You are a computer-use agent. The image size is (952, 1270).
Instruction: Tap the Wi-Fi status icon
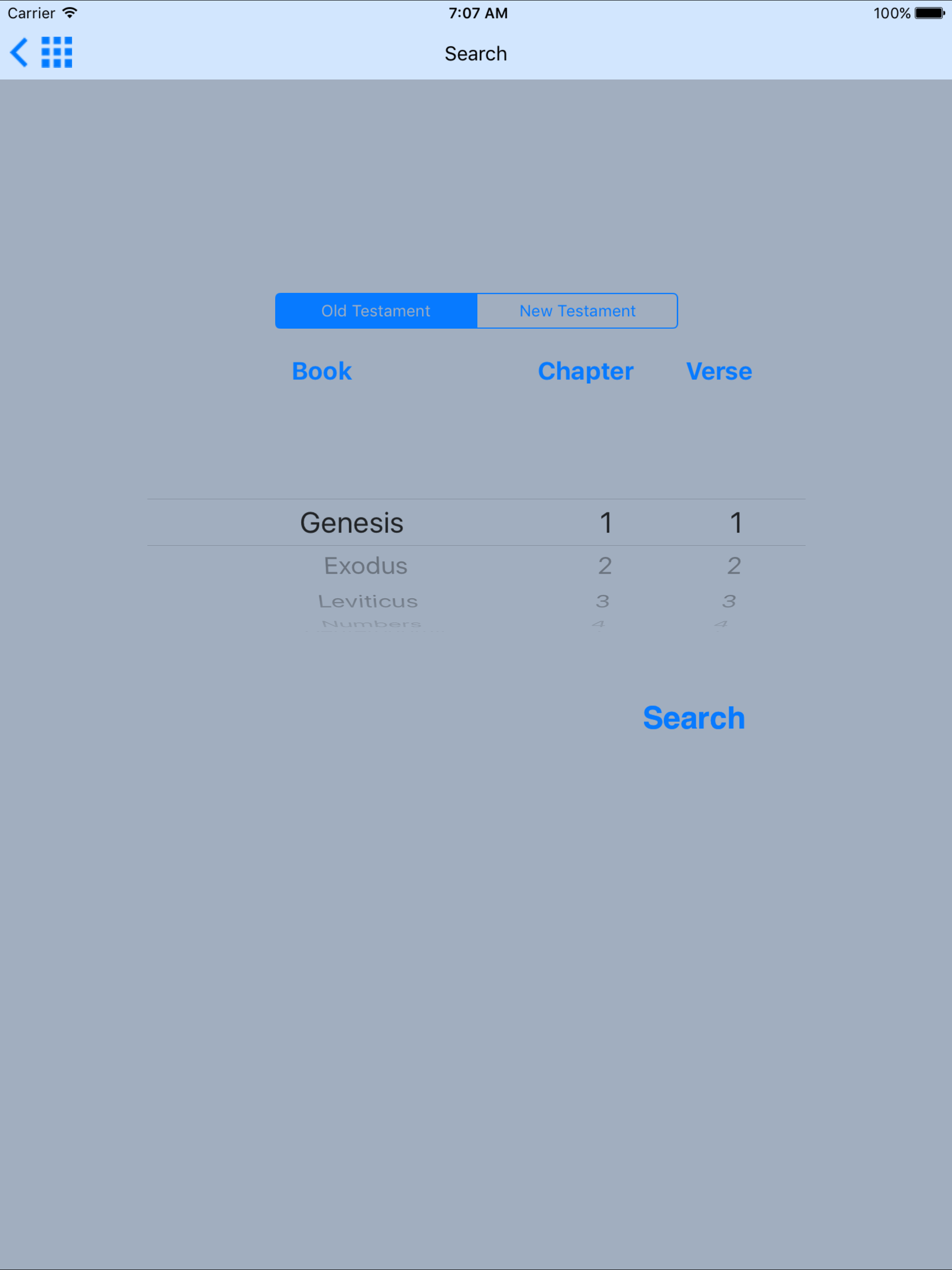pyautogui.click(x=70, y=13)
